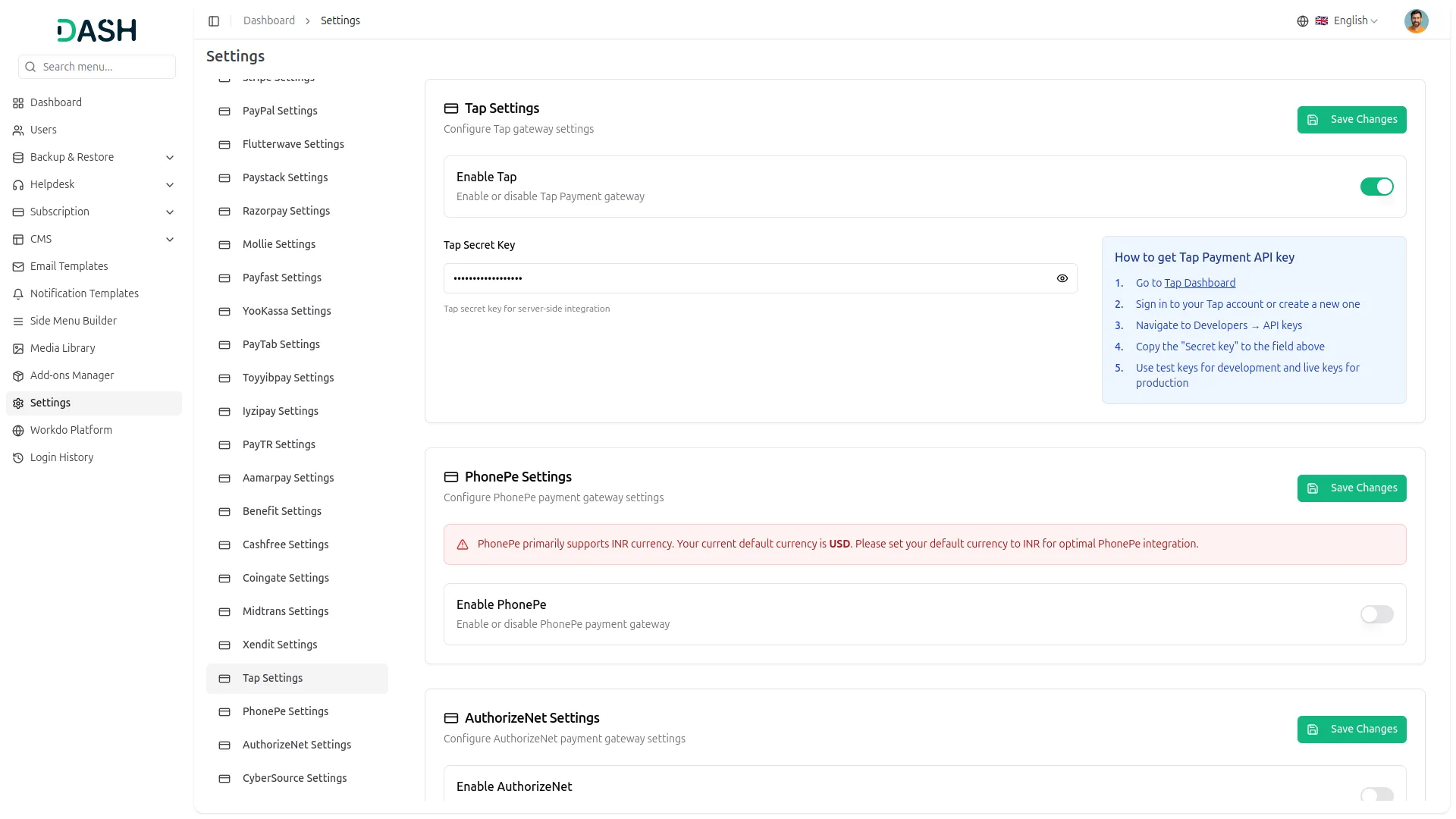This screenshot has width=1456, height=819.
Task: Open the Tap Dashboard link
Action: [x=1200, y=283]
